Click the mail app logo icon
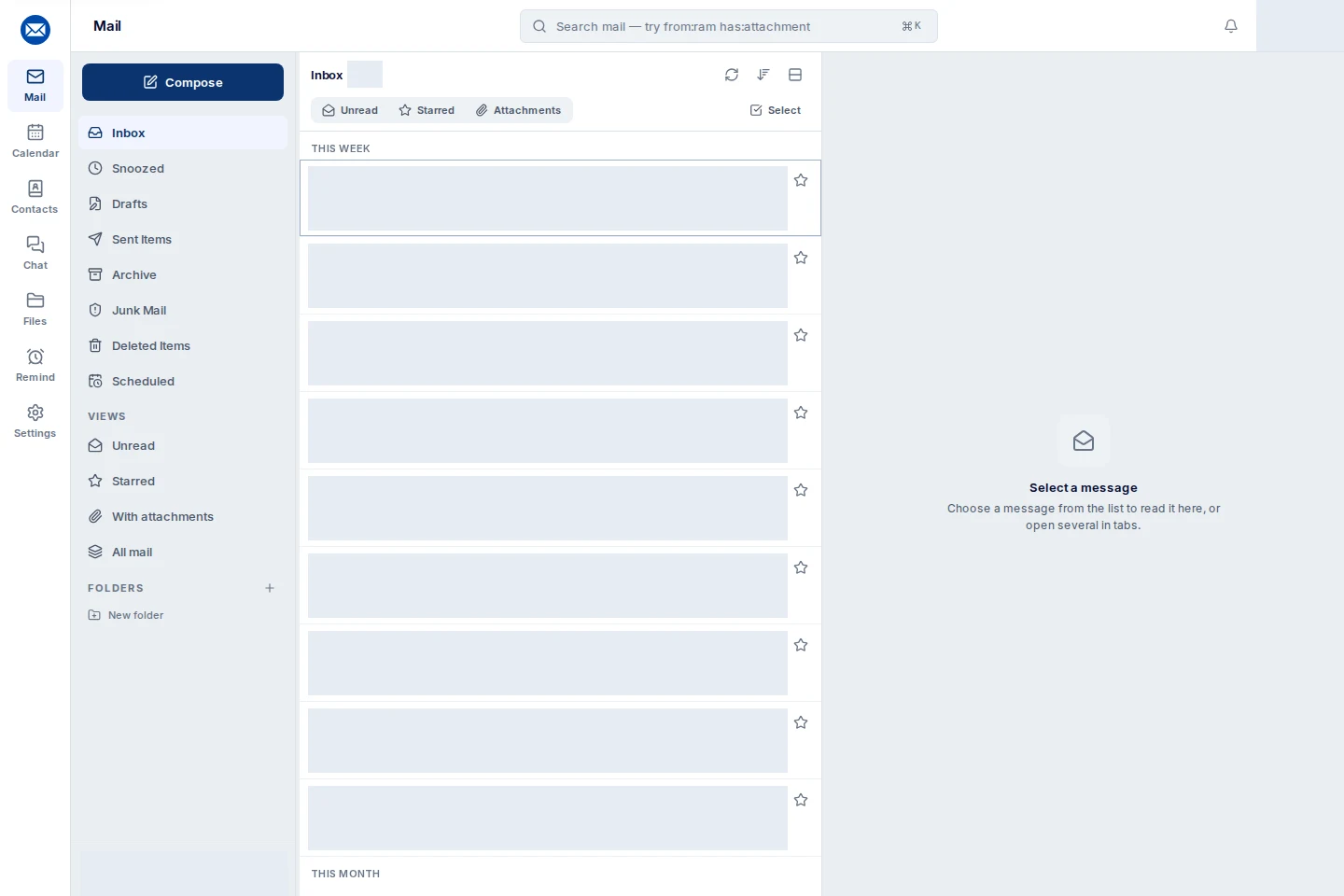The image size is (1344, 896). point(35,30)
